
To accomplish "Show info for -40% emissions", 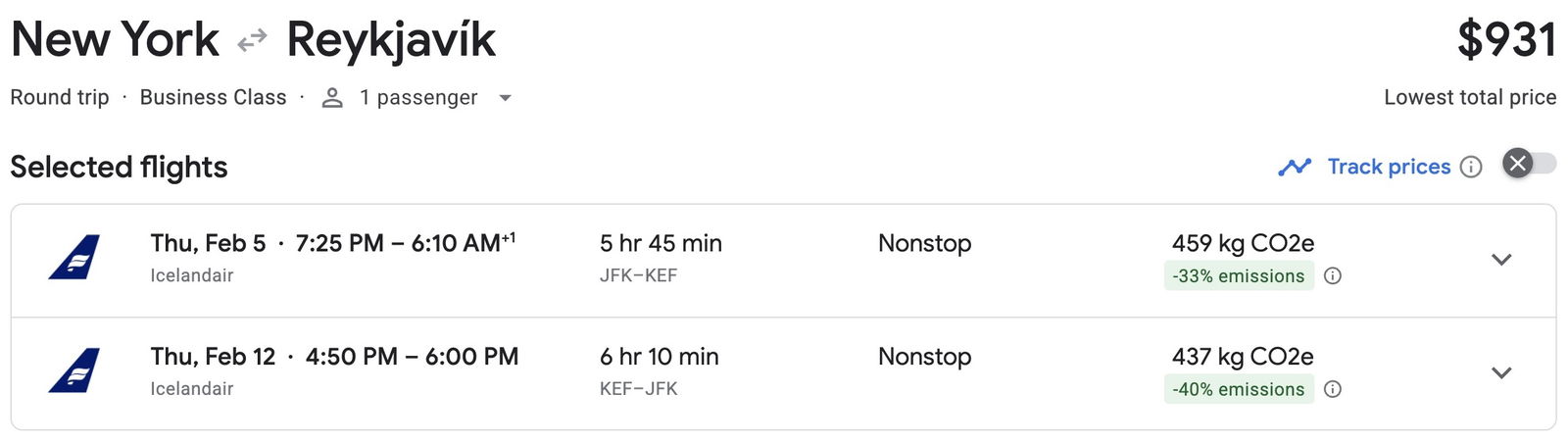I will 1333,389.
